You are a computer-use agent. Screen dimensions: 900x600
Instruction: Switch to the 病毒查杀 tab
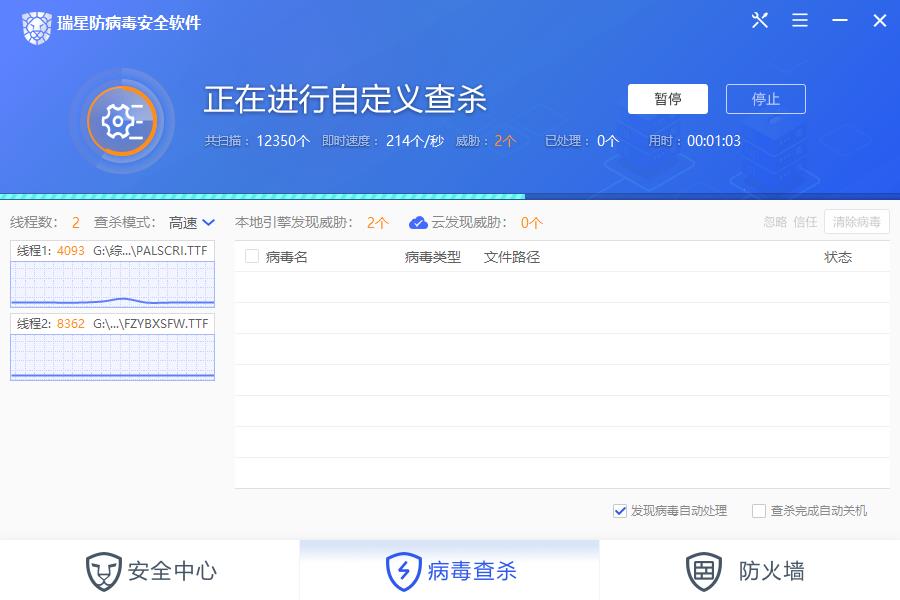coord(449,570)
